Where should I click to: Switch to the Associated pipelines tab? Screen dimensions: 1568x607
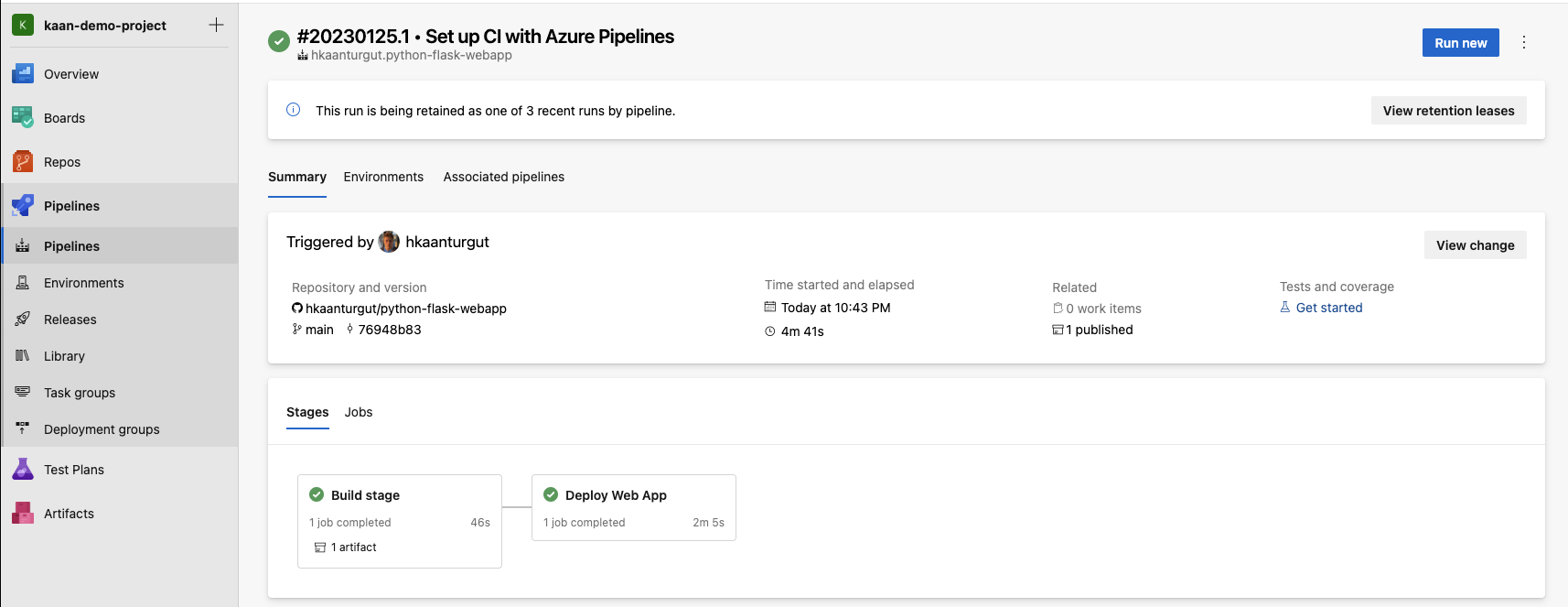click(503, 178)
